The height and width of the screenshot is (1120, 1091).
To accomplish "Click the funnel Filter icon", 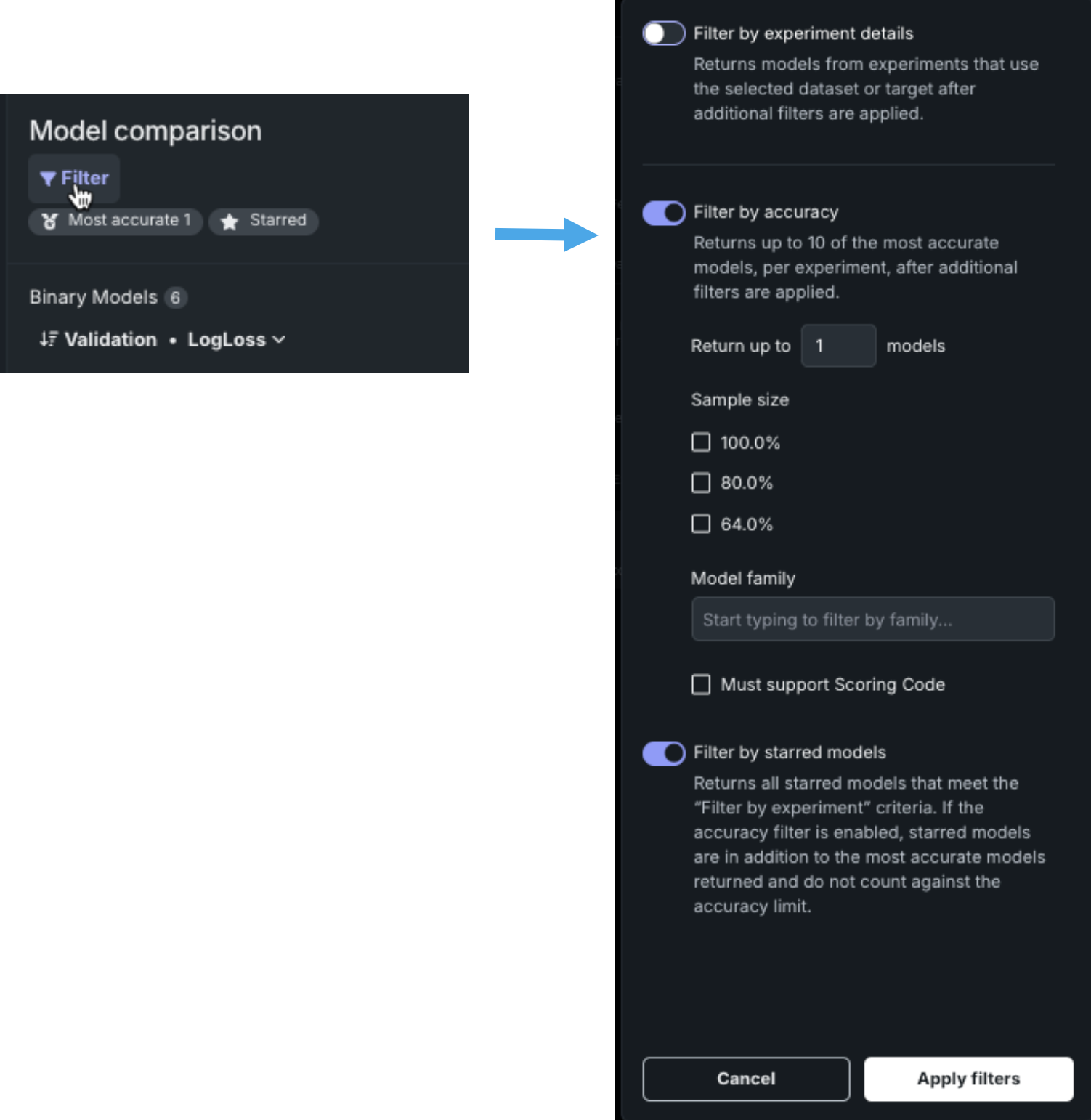I will (48, 179).
